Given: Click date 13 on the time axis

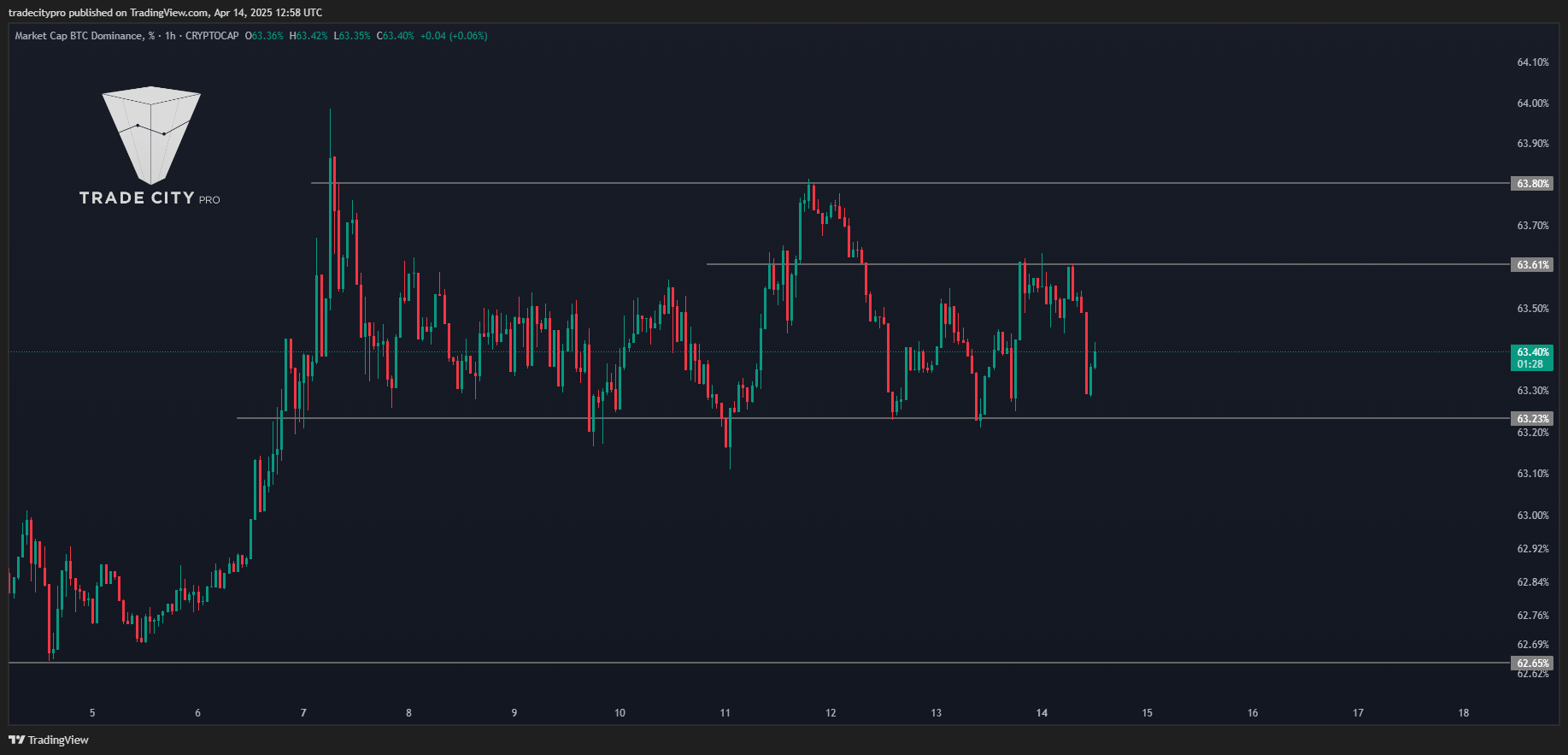Looking at the screenshot, I should [937, 713].
